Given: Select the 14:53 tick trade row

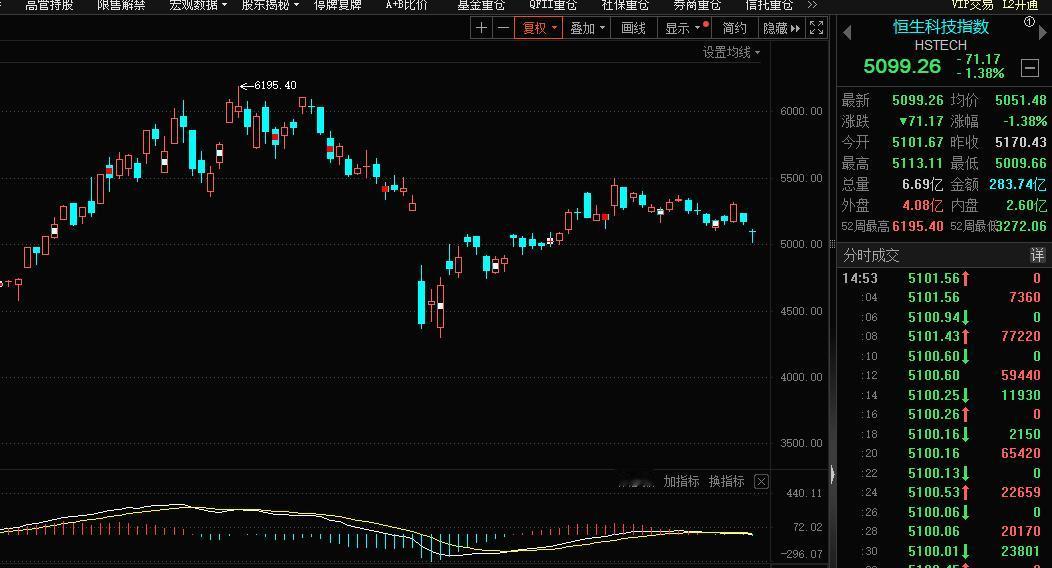Looking at the screenshot, I should tap(943, 278).
